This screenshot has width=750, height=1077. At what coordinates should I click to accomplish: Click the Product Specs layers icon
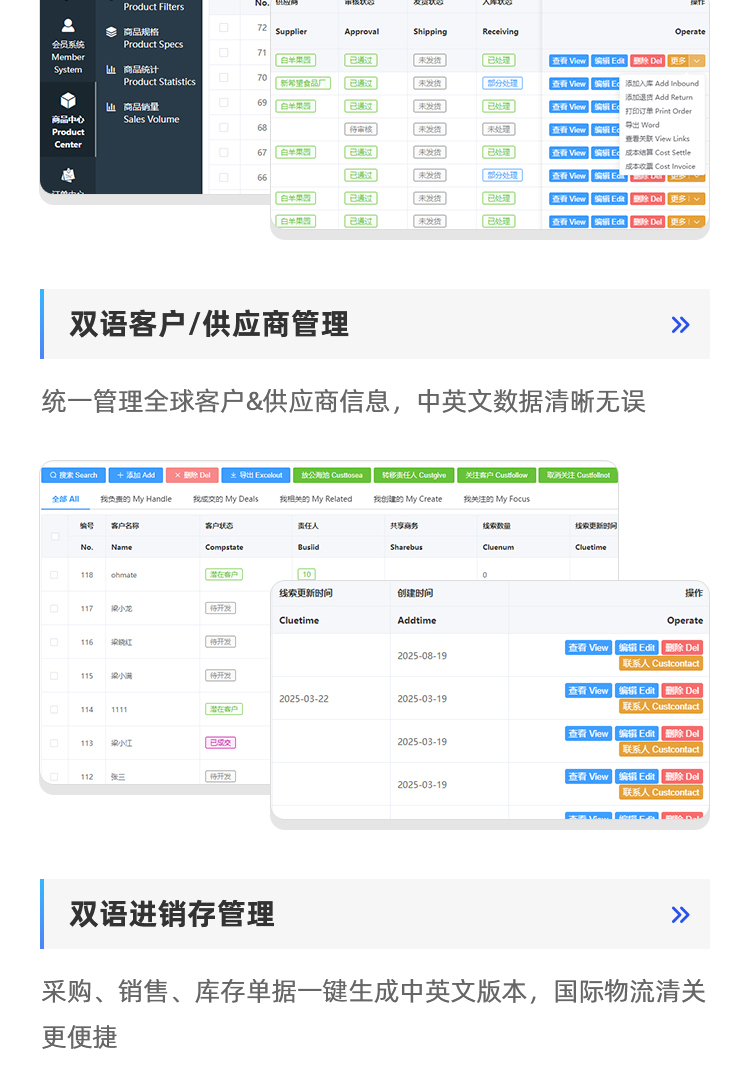tap(111, 32)
